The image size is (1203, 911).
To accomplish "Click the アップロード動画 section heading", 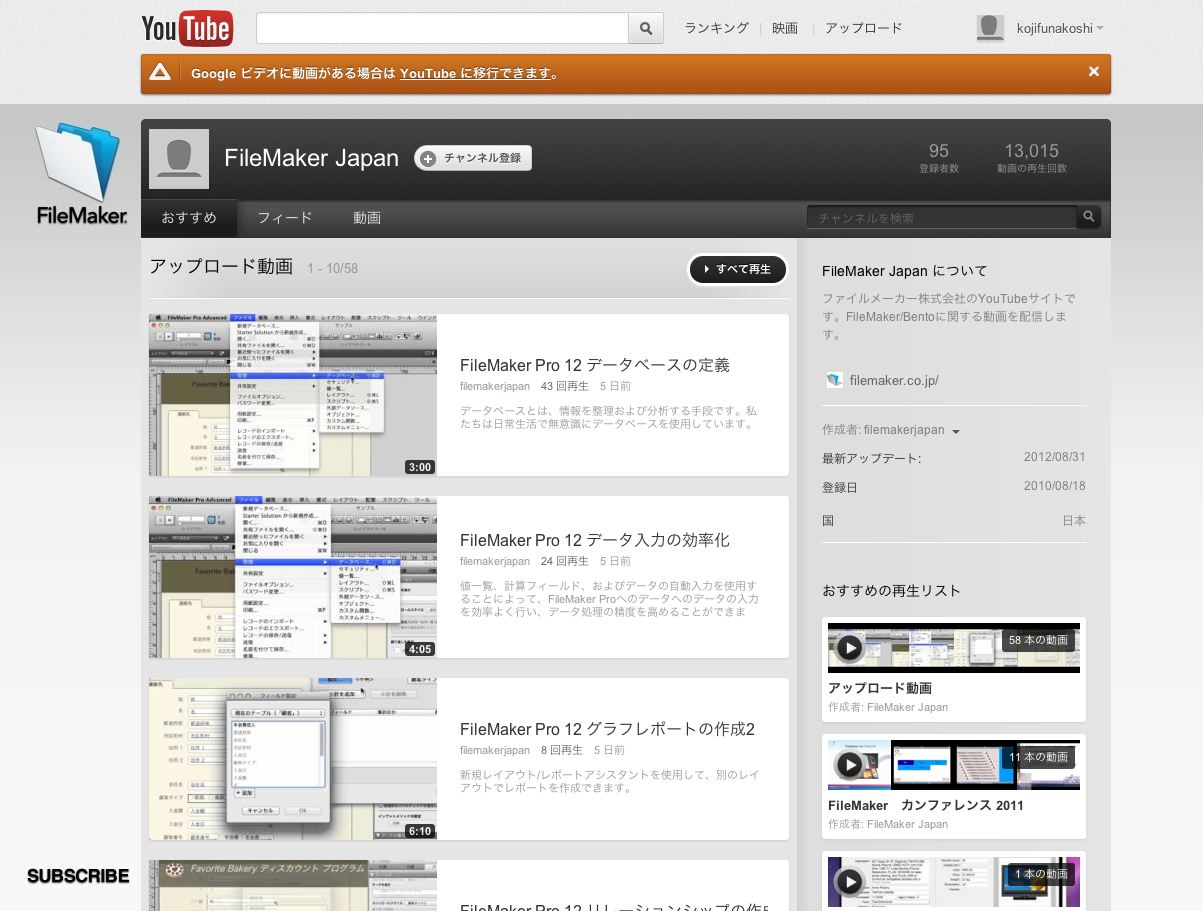I will pos(221,266).
